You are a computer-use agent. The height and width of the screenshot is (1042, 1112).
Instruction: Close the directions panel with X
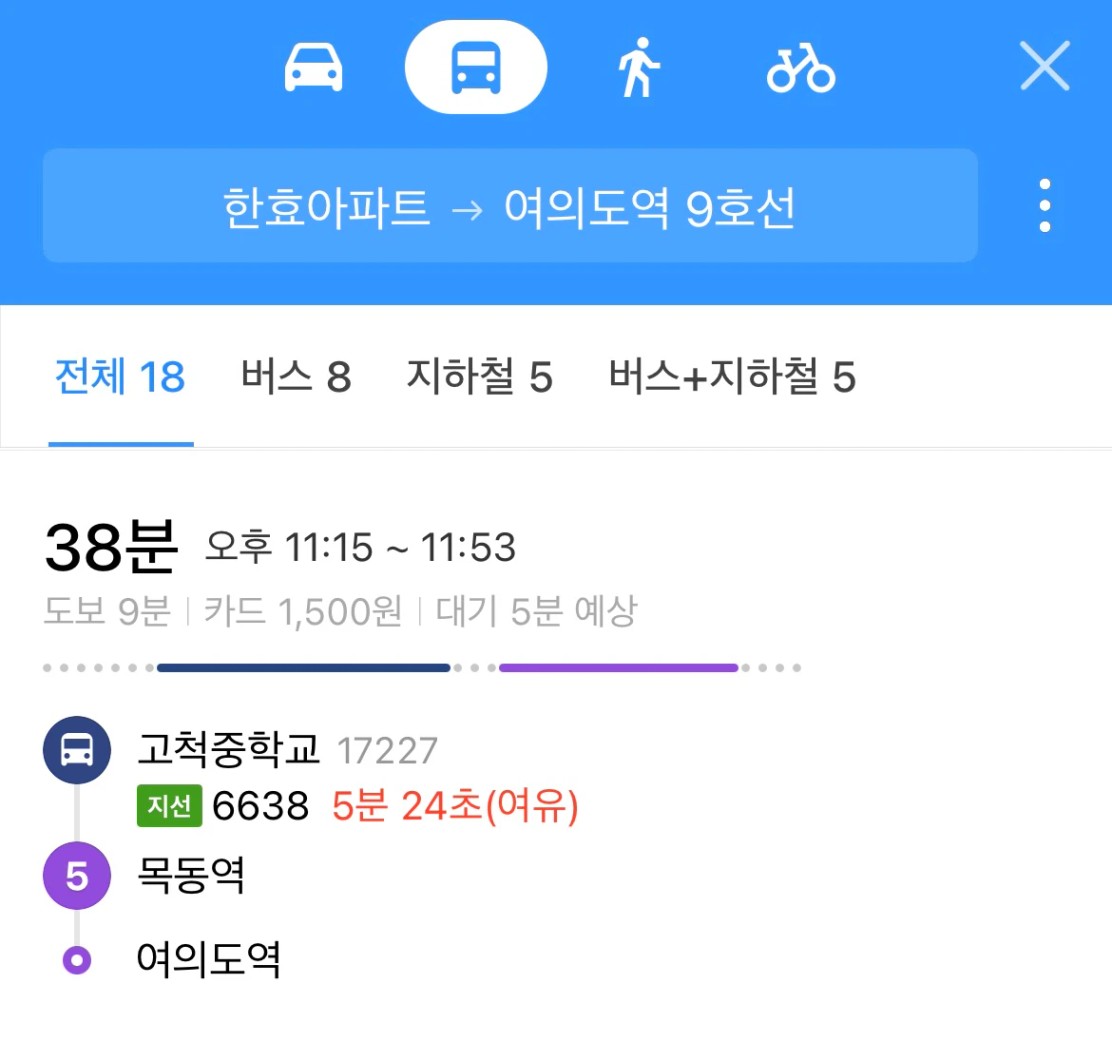(x=1045, y=65)
